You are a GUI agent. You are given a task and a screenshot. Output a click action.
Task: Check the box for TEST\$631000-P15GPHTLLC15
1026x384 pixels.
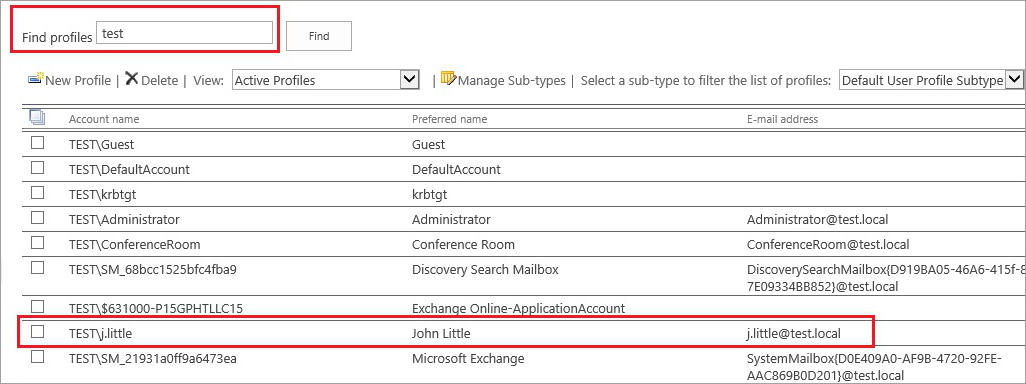38,306
